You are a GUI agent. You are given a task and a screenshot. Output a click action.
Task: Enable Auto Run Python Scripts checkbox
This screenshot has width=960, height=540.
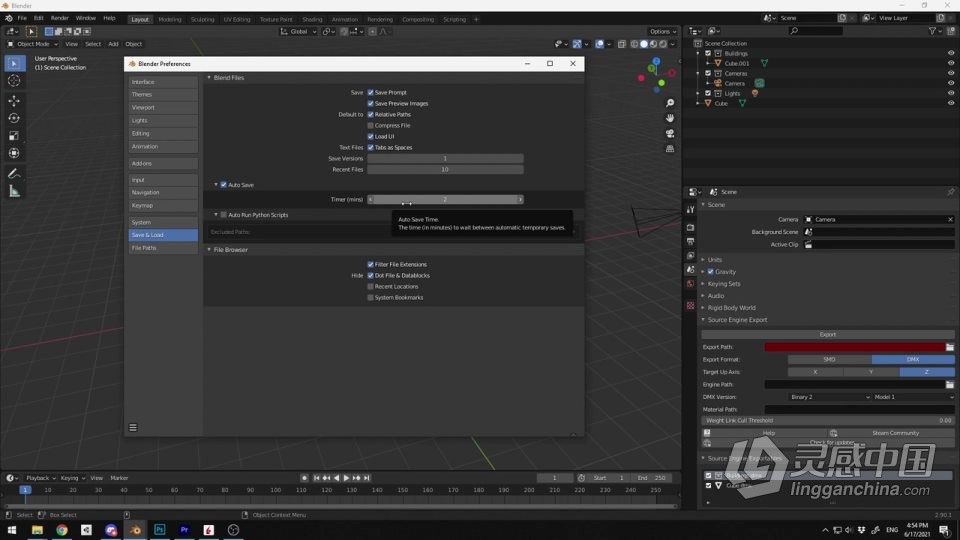point(223,215)
